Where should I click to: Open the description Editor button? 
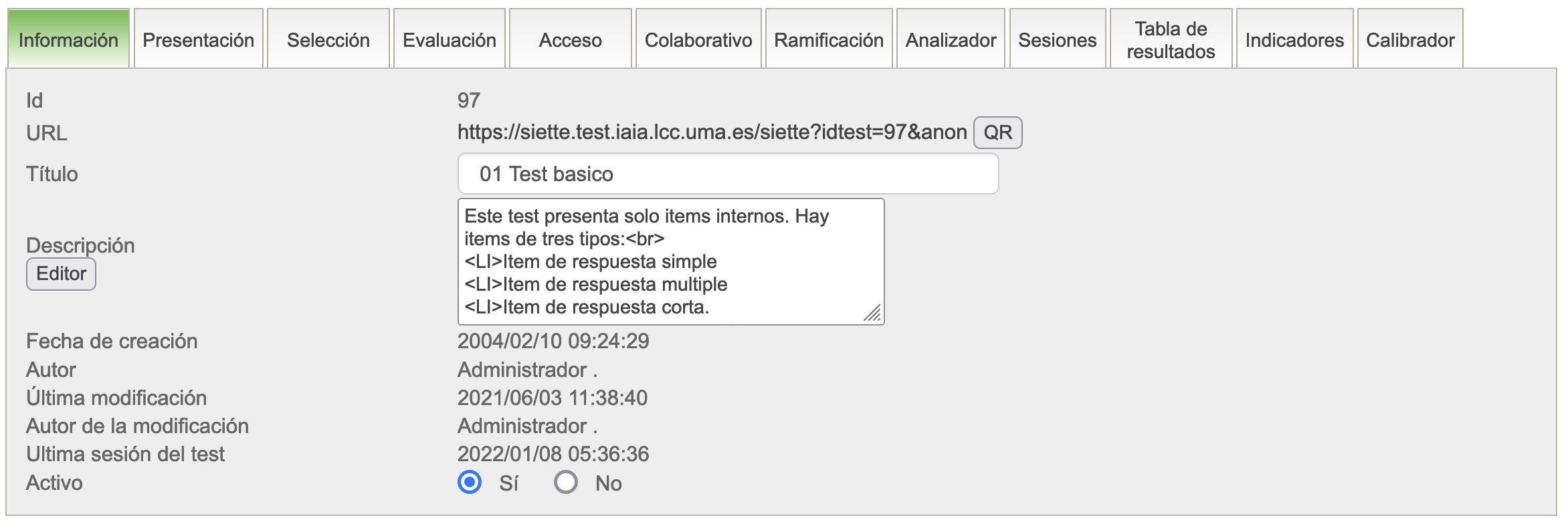click(61, 274)
